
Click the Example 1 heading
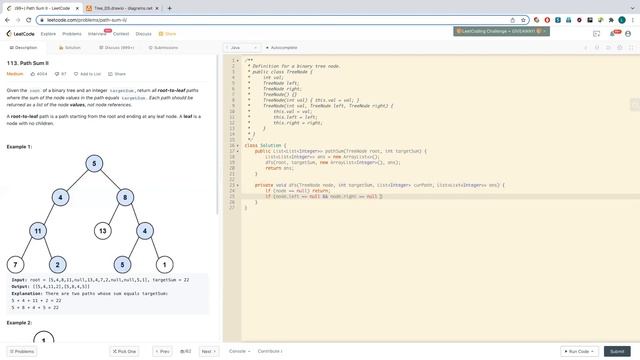[19, 147]
